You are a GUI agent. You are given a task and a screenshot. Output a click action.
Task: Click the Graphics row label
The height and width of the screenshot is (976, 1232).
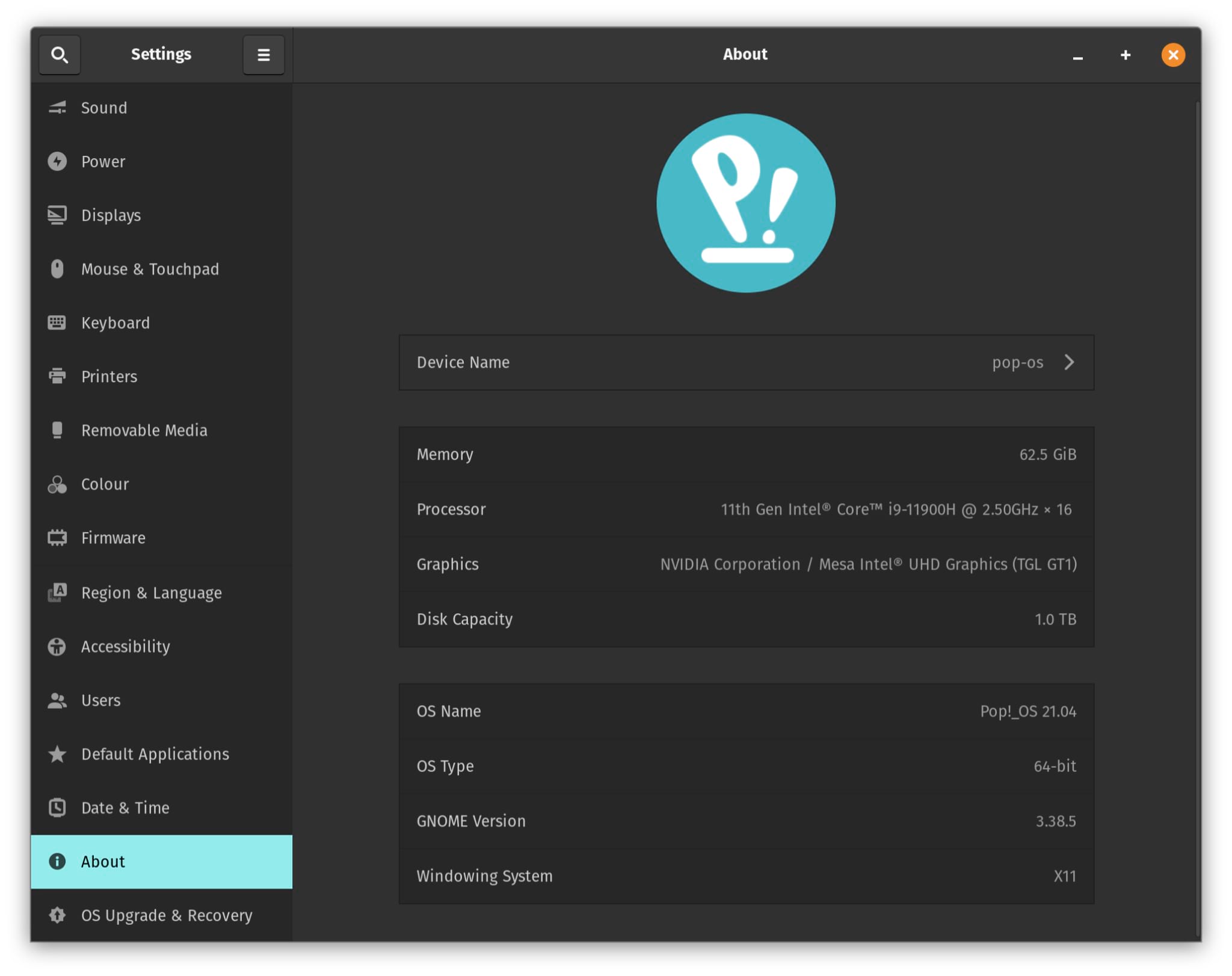click(448, 564)
